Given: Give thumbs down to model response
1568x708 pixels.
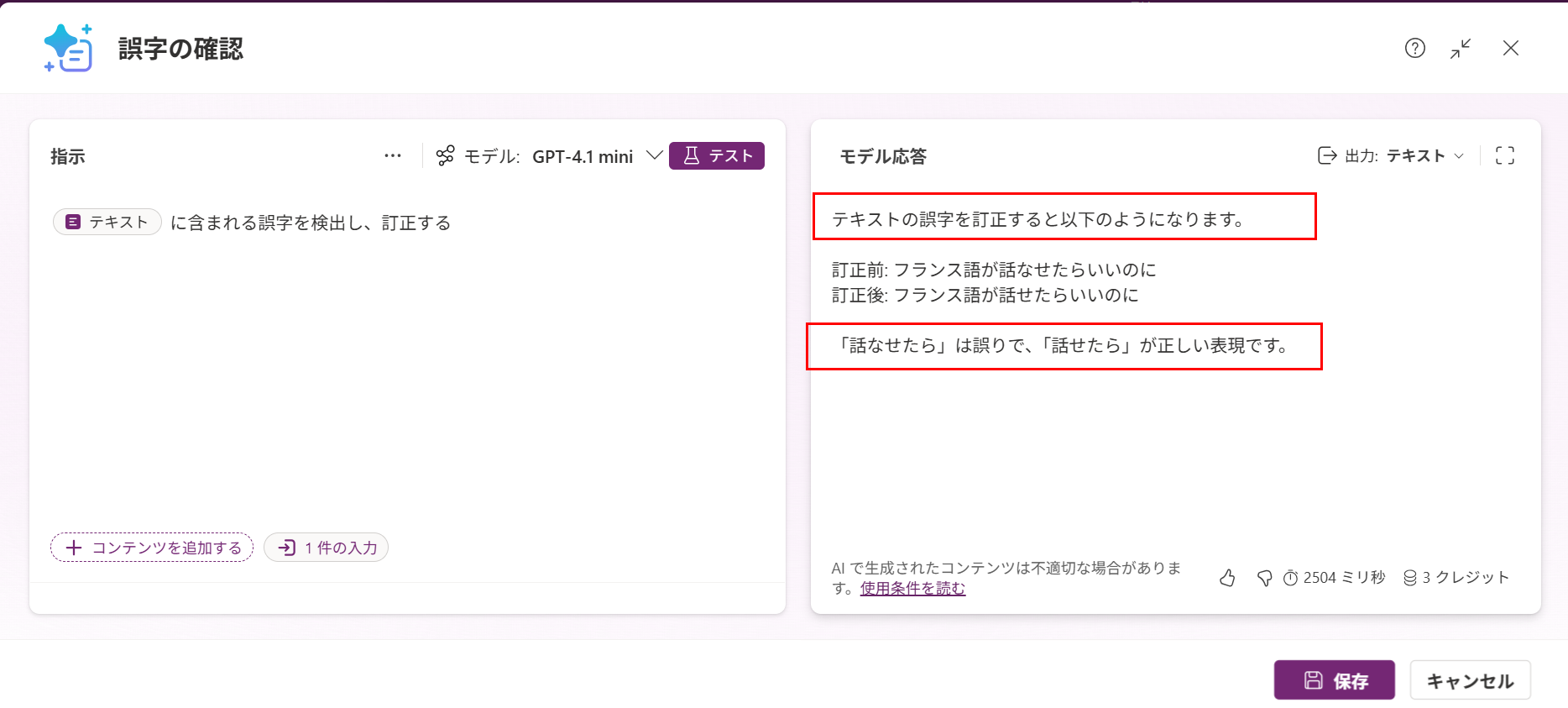Looking at the screenshot, I should 1264,578.
